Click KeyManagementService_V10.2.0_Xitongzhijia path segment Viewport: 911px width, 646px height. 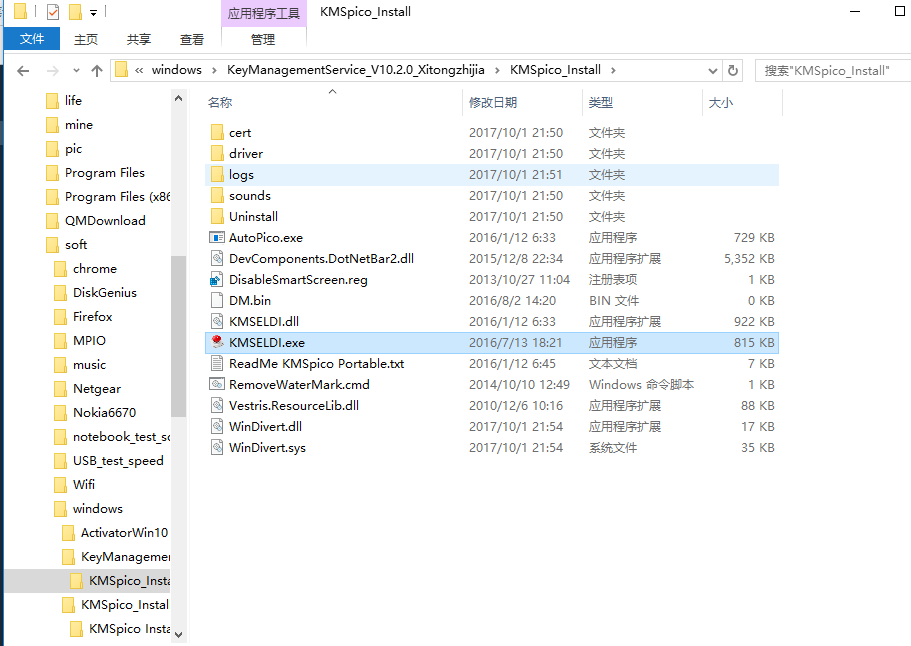[x=356, y=70]
